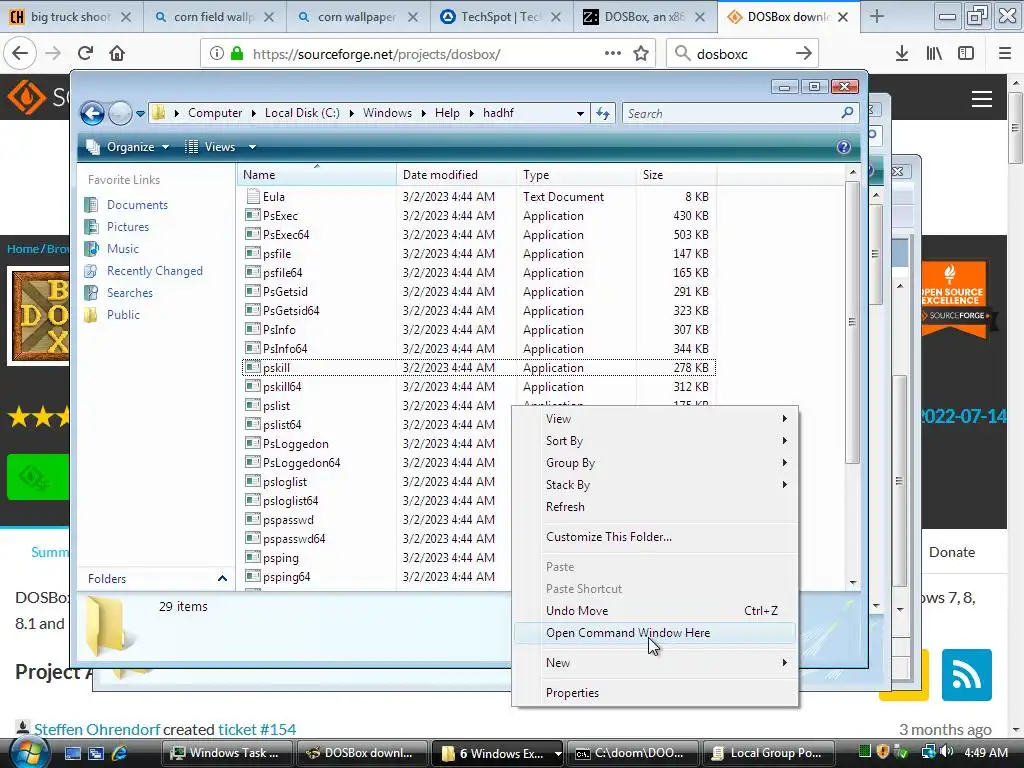
Task: Choose Customize This Folder from context menu
Action: click(655, 537)
